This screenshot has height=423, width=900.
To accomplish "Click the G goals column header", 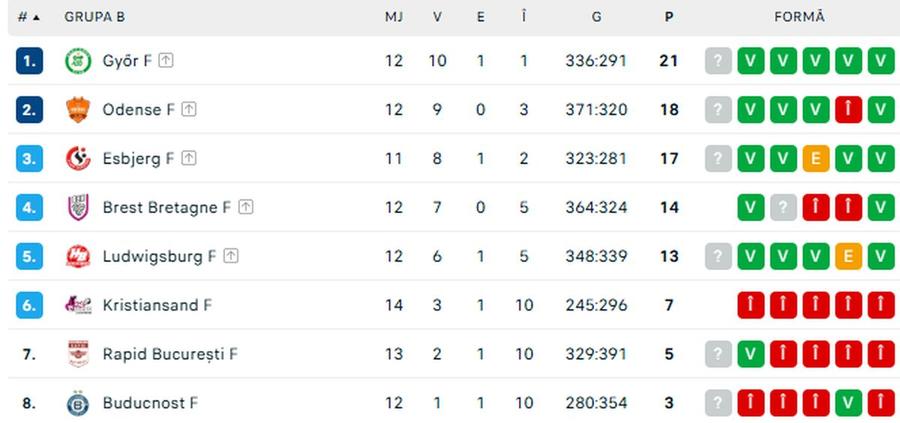I will click(x=596, y=17).
